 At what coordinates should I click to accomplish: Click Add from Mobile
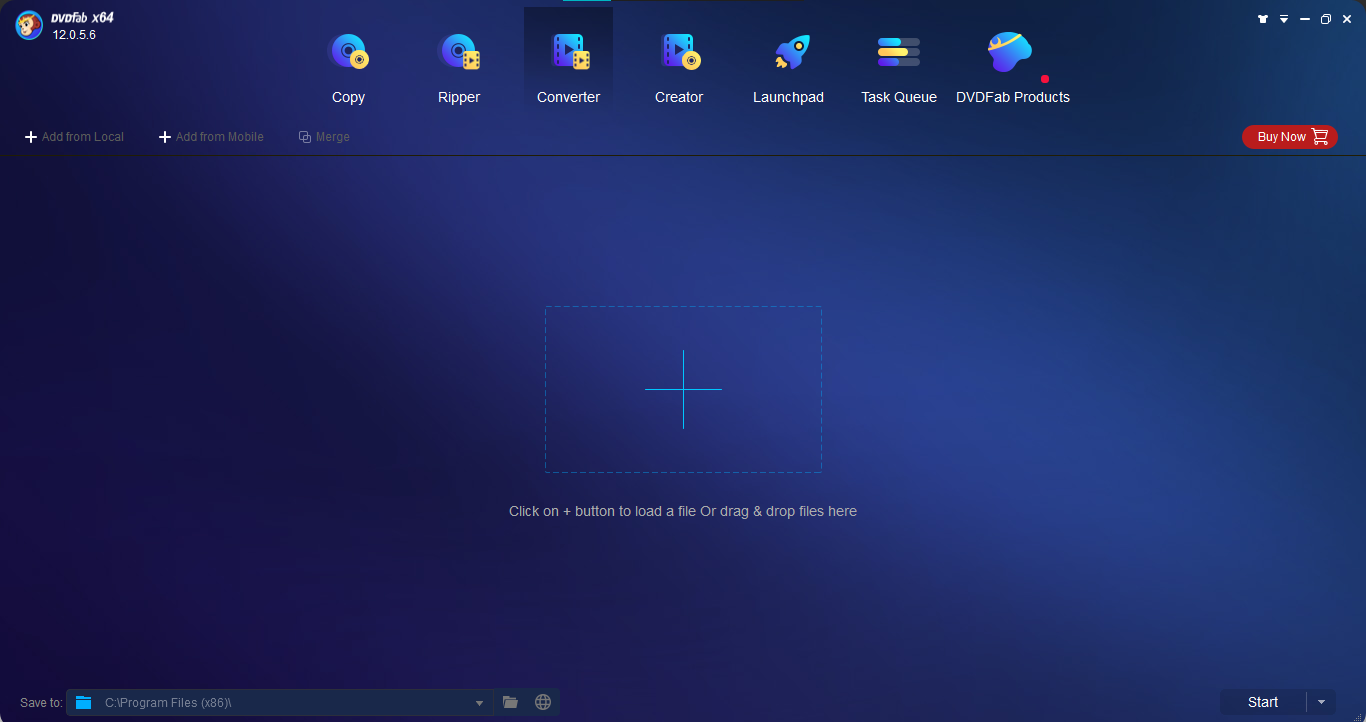click(211, 137)
